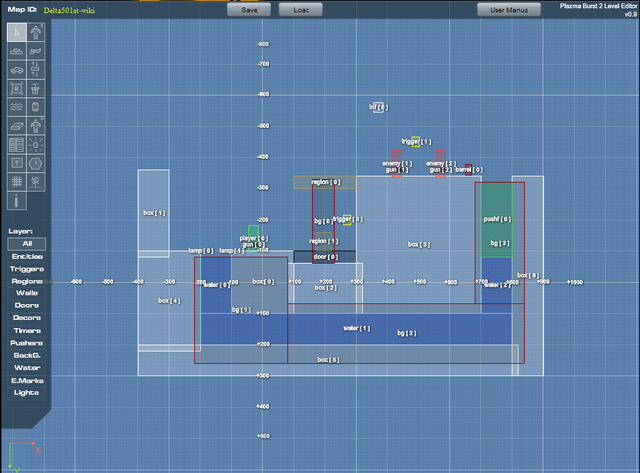Select the enemy [2] label
640x473 pixels.
441,163
